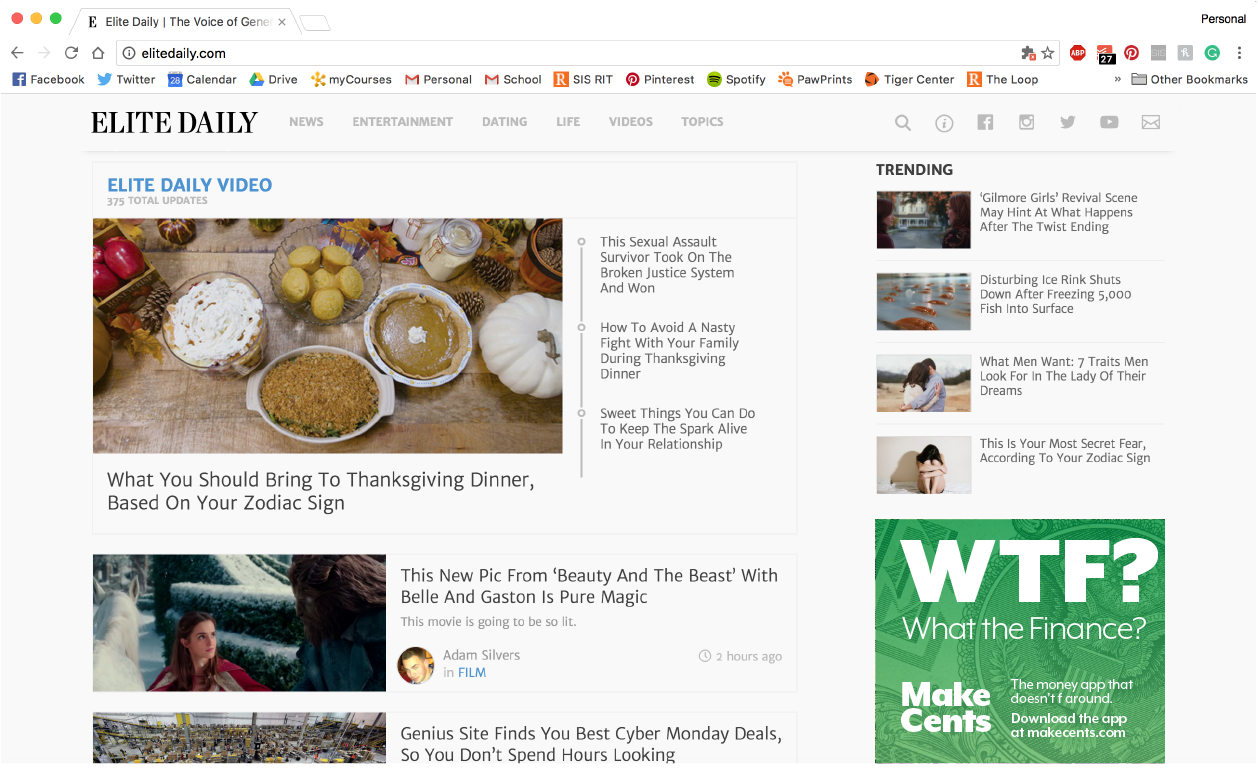This screenshot has height=770, width=1258.
Task: Open the NEWS navigation menu
Action: pyautogui.click(x=306, y=122)
